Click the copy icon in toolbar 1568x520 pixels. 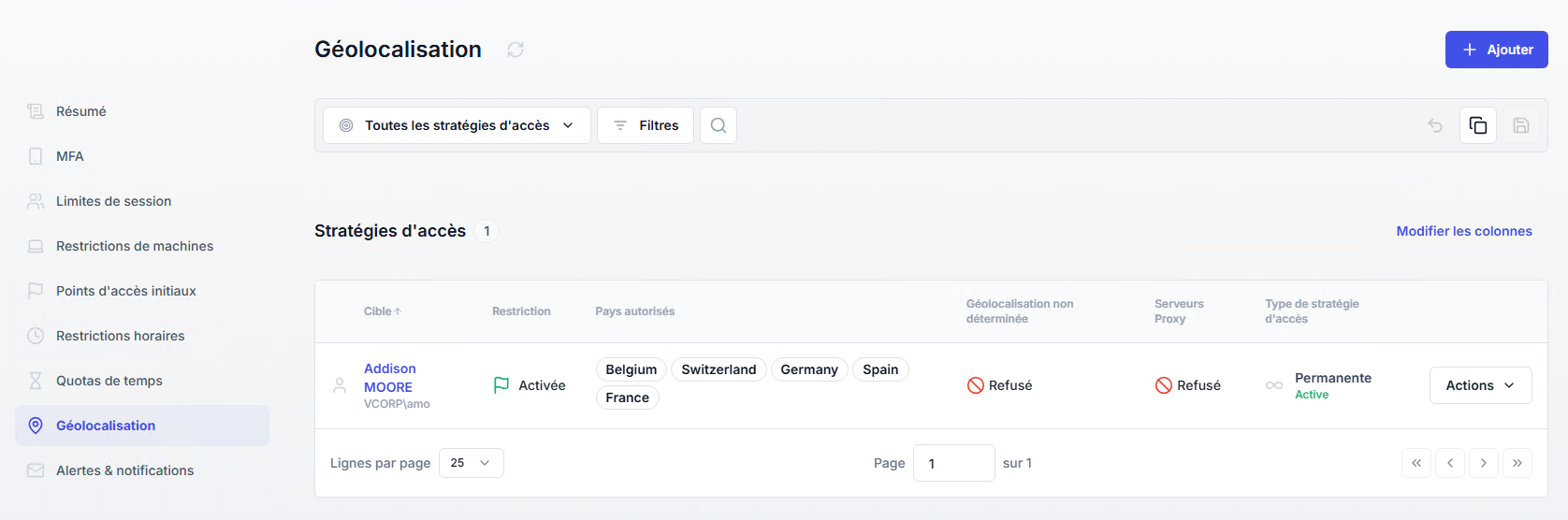[x=1478, y=125]
